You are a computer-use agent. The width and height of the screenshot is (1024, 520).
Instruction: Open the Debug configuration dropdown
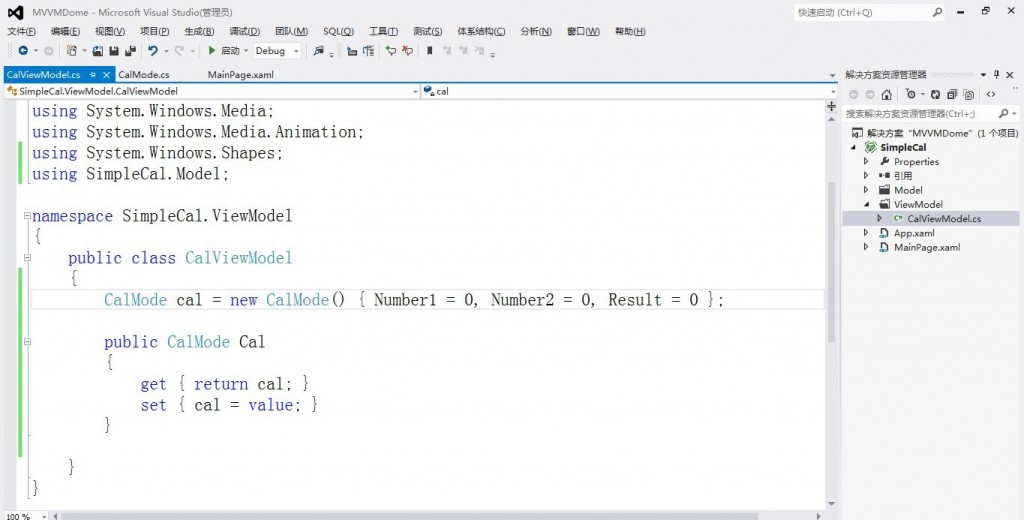tap(277, 50)
